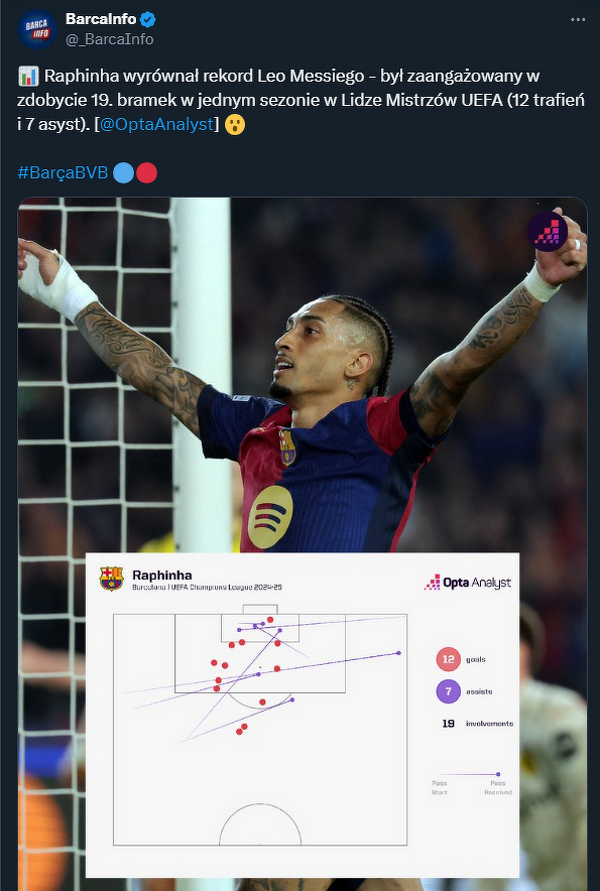Click the Pass Received legend marker

(x=498, y=774)
